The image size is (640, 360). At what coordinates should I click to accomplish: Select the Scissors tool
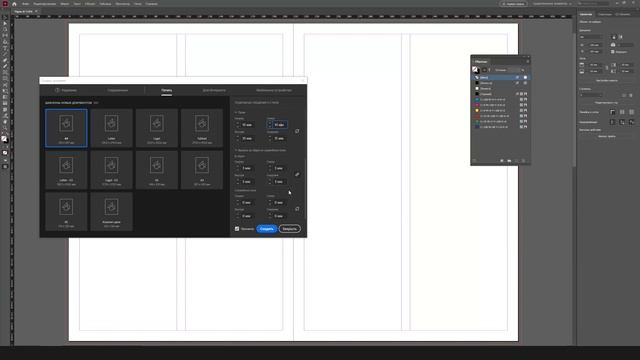click(x=5, y=85)
